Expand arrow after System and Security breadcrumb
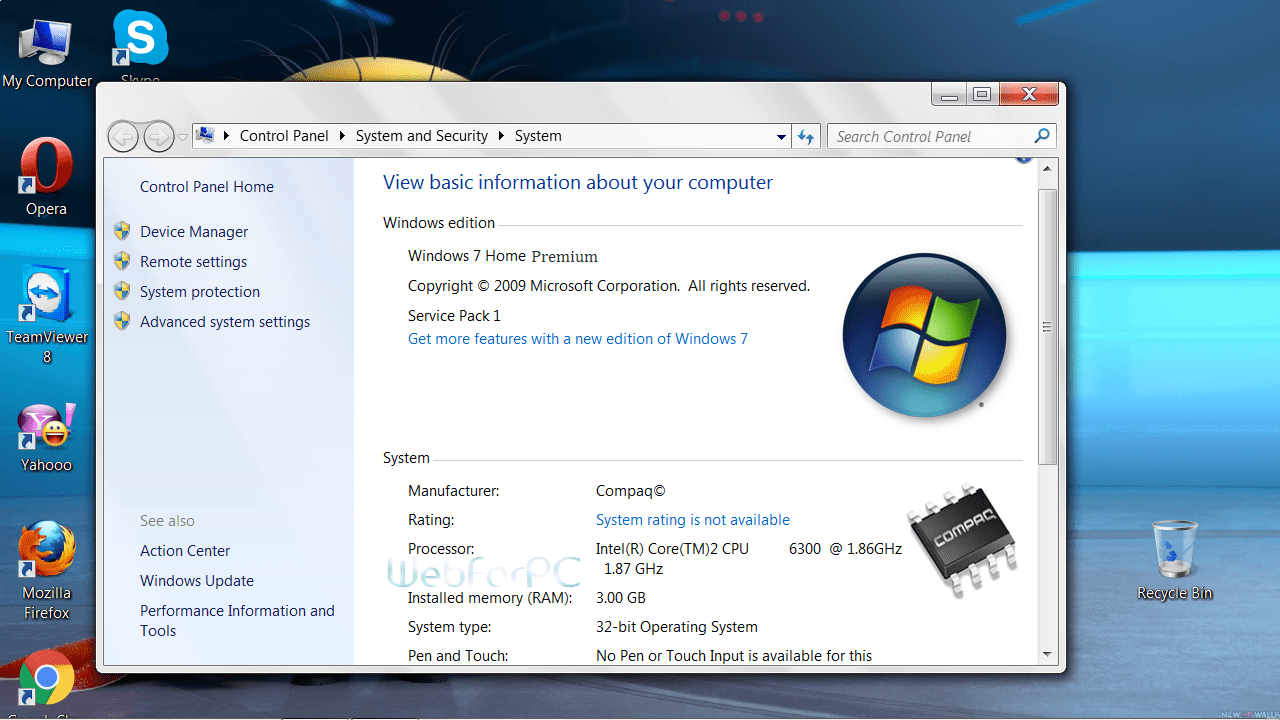This screenshot has width=1280, height=720. [x=501, y=136]
